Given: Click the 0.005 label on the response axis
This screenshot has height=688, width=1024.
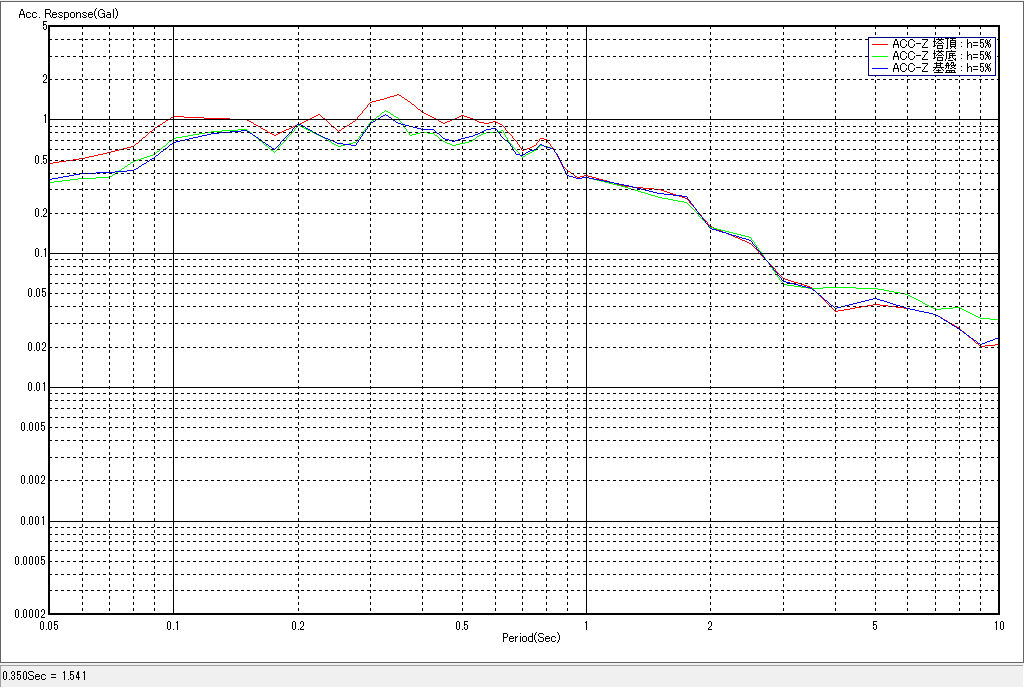Looking at the screenshot, I should (x=33, y=427).
